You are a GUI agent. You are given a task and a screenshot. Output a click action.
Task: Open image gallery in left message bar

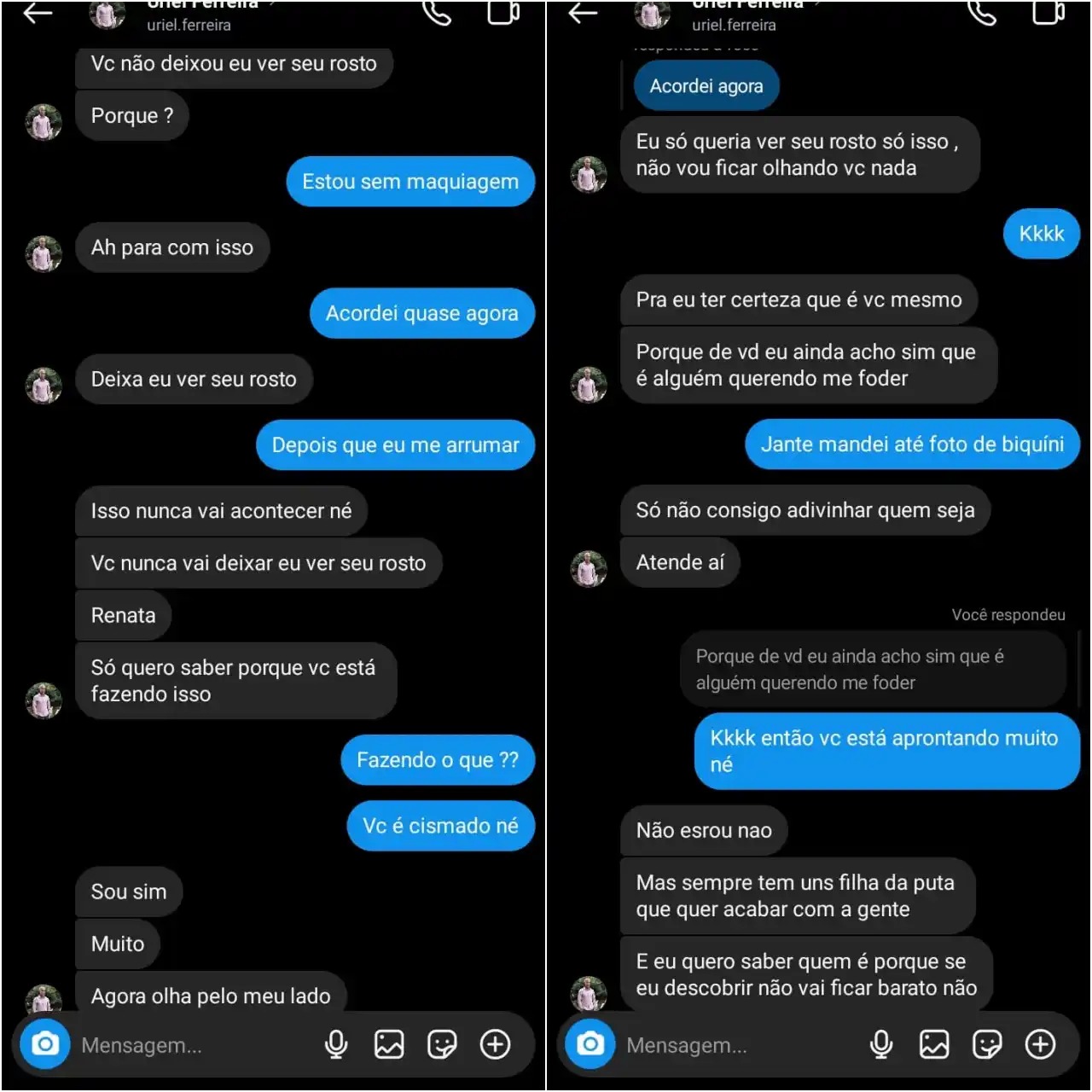(389, 1044)
